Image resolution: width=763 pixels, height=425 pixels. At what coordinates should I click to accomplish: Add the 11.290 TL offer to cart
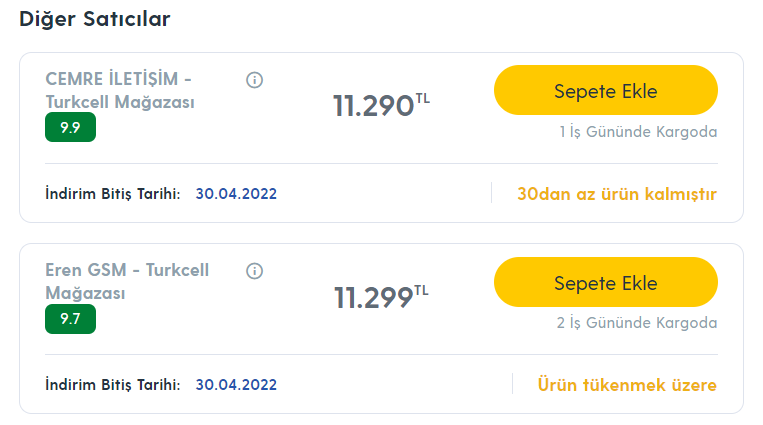coord(605,91)
